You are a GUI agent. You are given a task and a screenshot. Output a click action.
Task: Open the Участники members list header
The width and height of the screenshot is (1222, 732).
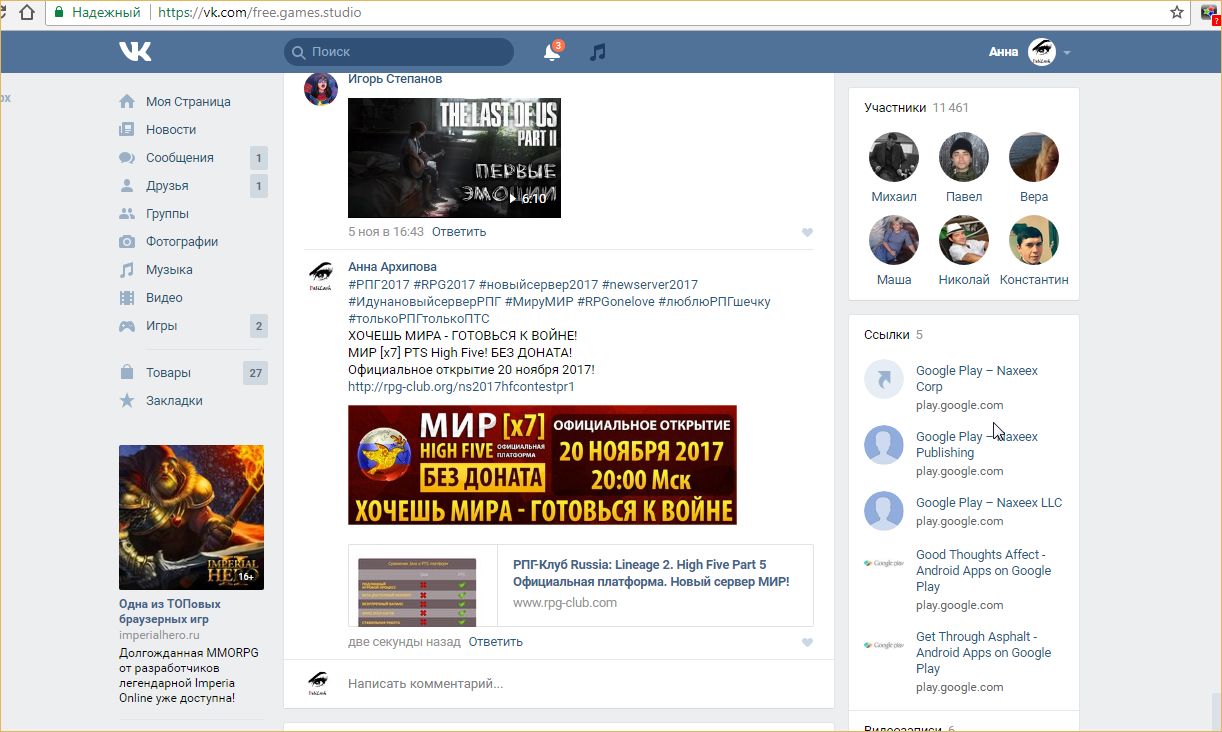coord(895,108)
